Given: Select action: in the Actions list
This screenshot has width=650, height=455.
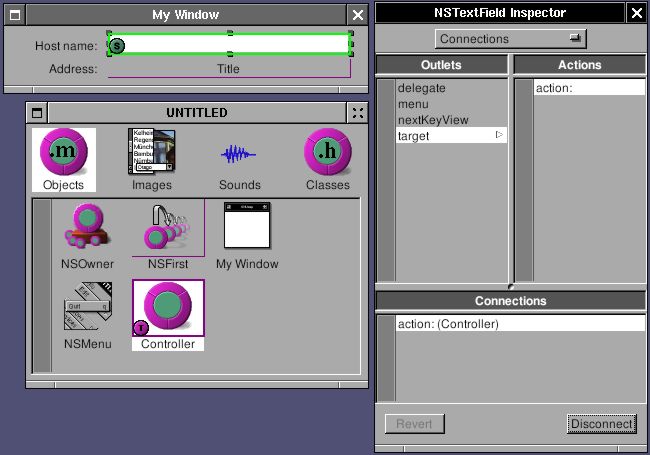Looking at the screenshot, I should (553, 88).
